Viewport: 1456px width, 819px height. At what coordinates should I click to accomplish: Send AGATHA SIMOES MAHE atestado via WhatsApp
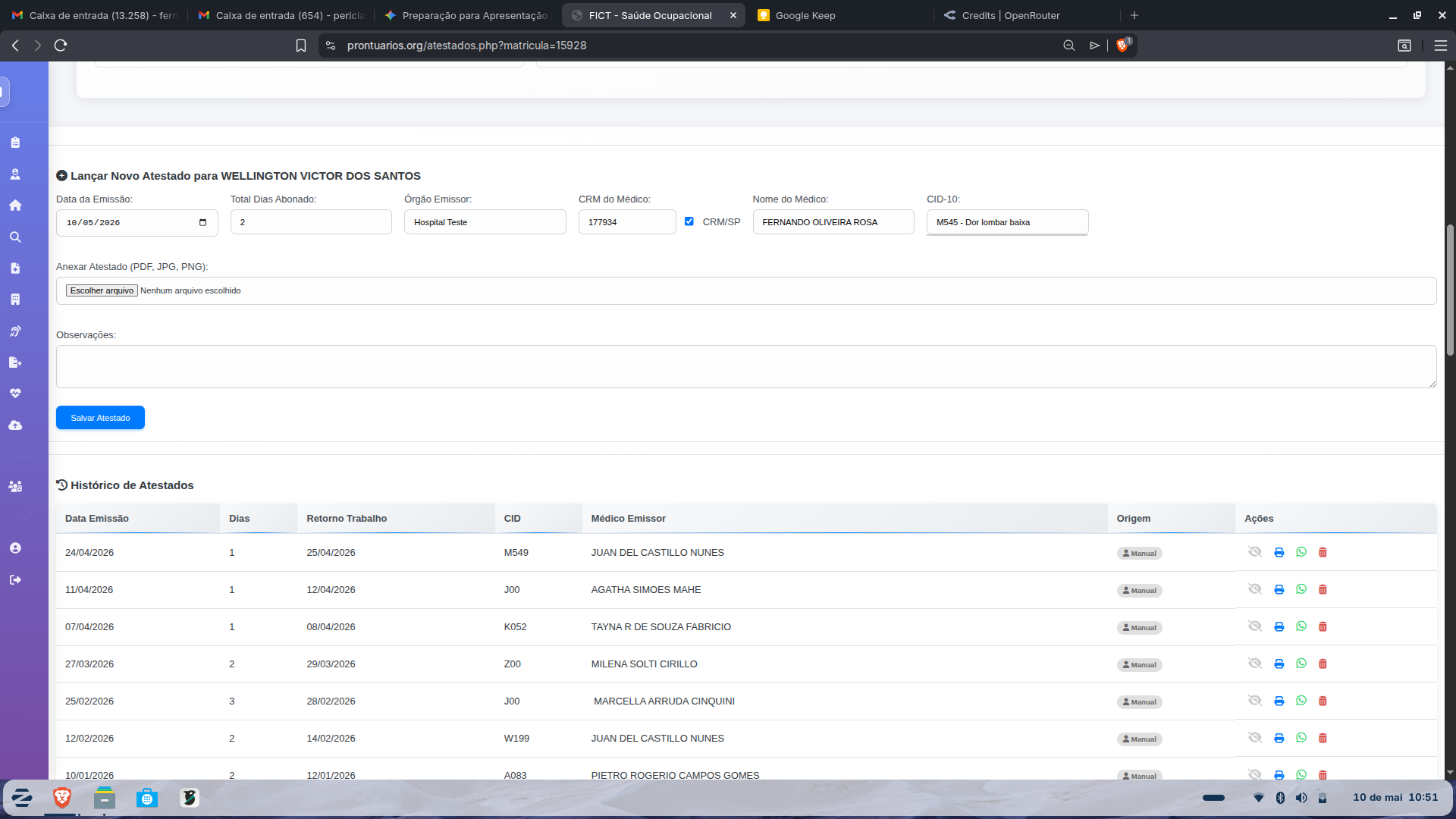coord(1301,589)
